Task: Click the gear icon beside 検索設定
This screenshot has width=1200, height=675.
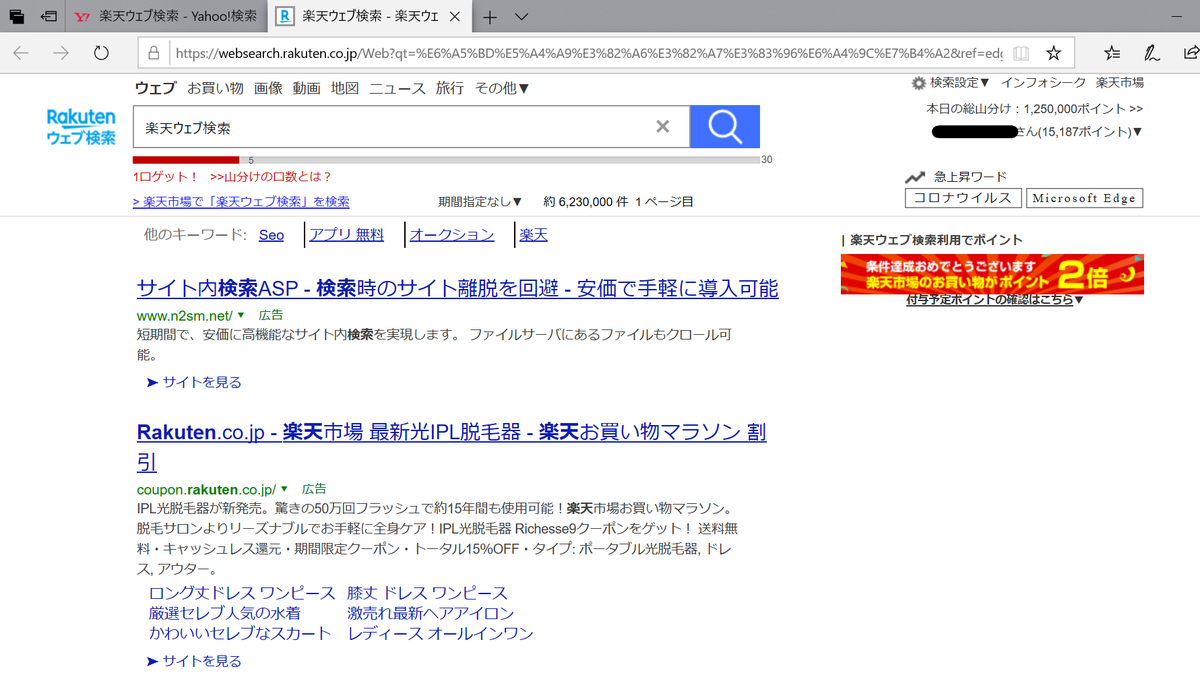Action: (x=918, y=83)
